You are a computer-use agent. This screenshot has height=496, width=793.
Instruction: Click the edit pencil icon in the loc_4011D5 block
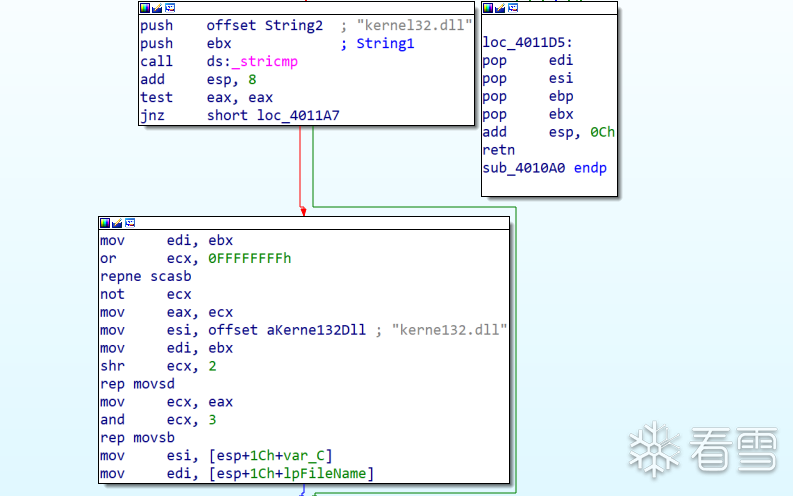[500, 8]
